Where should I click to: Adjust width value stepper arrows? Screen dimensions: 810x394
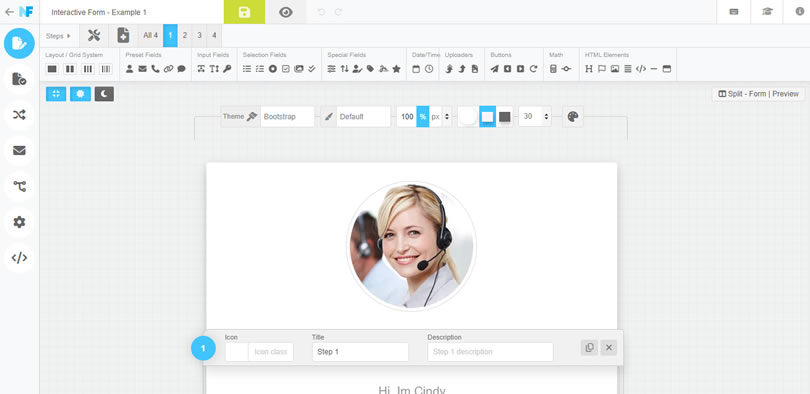(x=446, y=117)
